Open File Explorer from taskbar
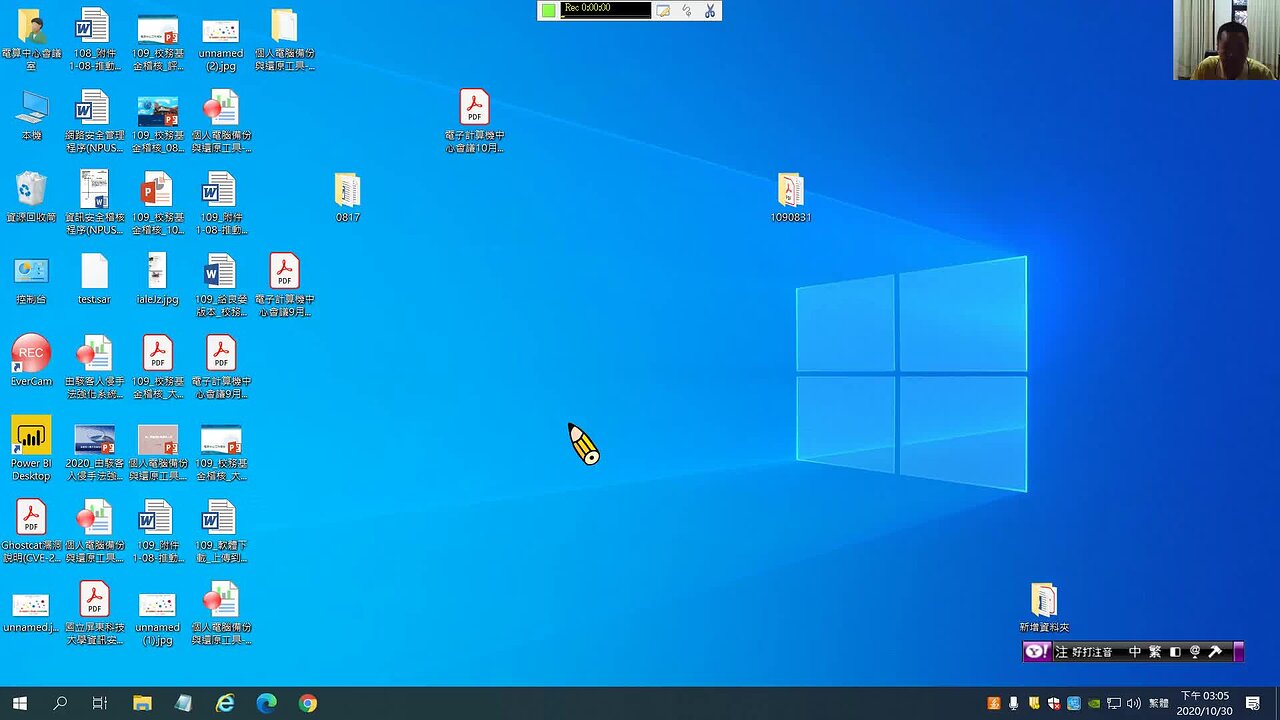The width and height of the screenshot is (1280, 720). [x=142, y=703]
